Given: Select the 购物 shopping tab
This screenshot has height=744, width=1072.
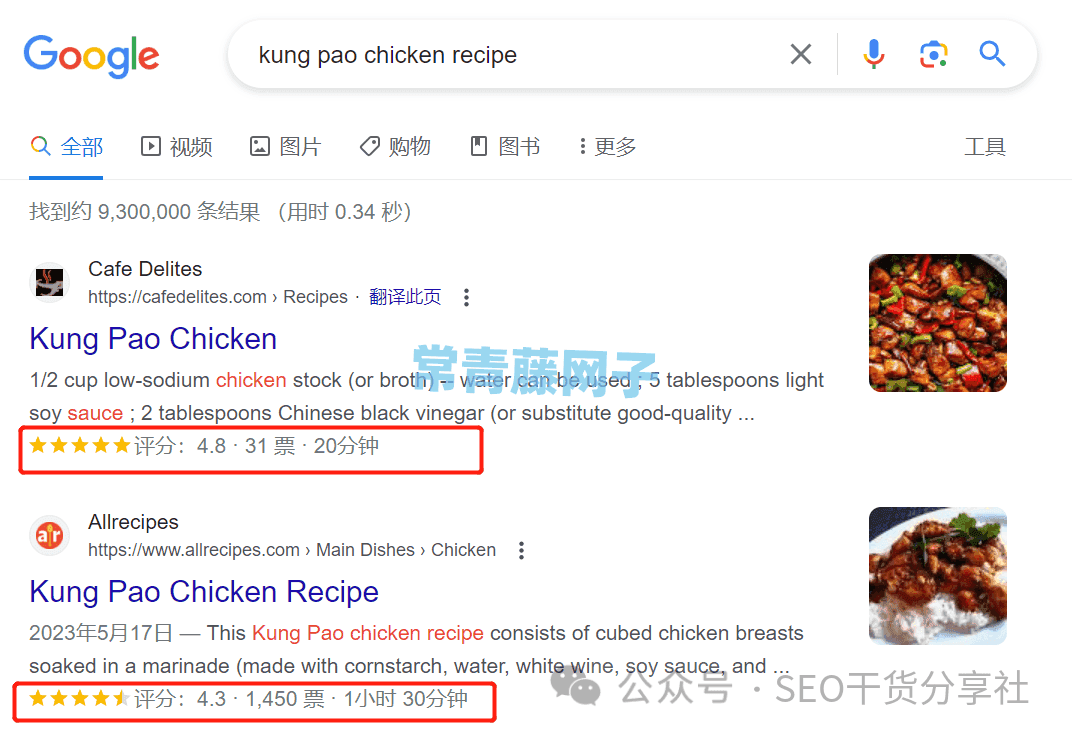Looking at the screenshot, I should pos(395,146).
